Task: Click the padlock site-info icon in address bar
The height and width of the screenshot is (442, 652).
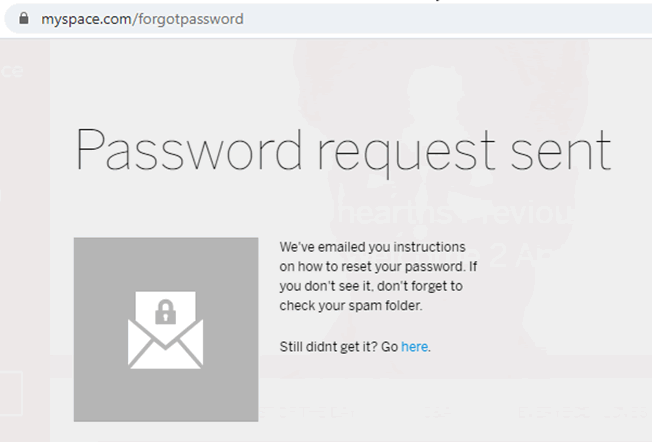Action: 24,18
